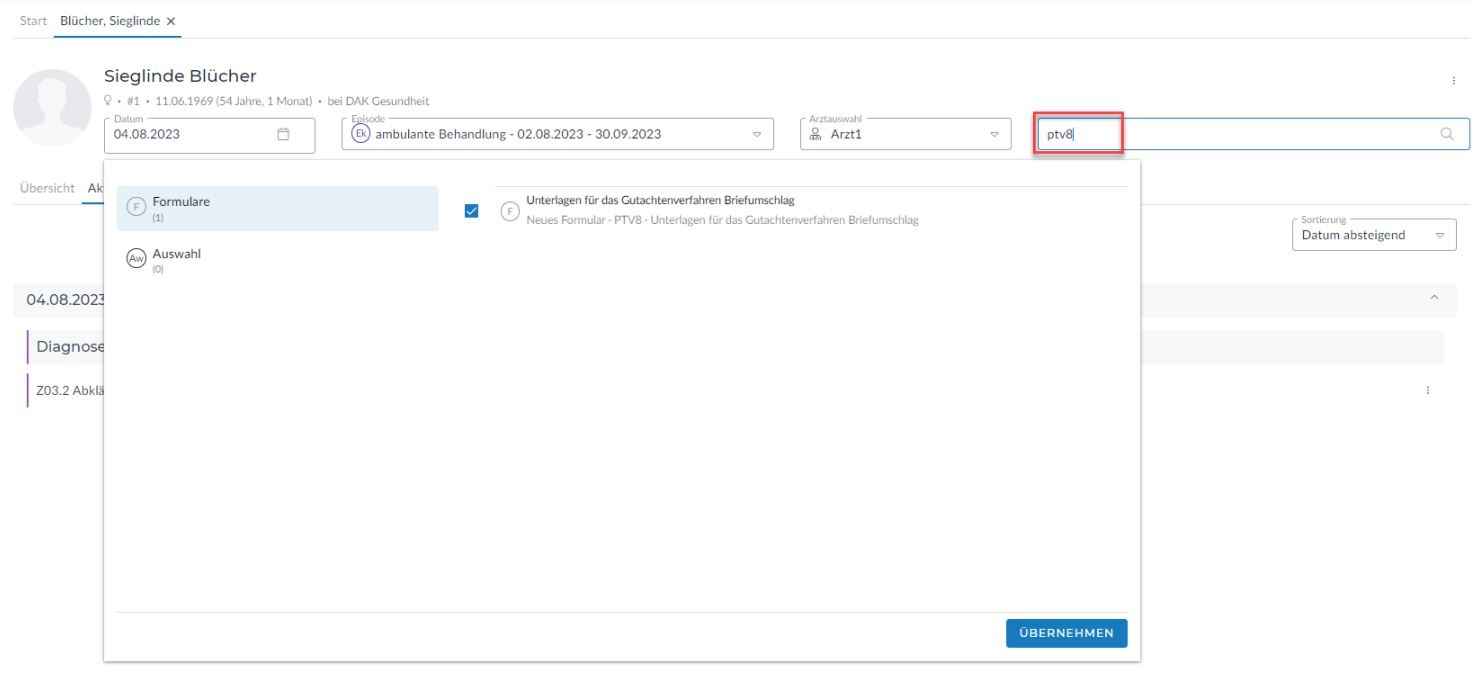Uncheck the Unterlagen für das Gutachtenverfahren checkbox
This screenshot has height=684, width=1475.
[472, 211]
